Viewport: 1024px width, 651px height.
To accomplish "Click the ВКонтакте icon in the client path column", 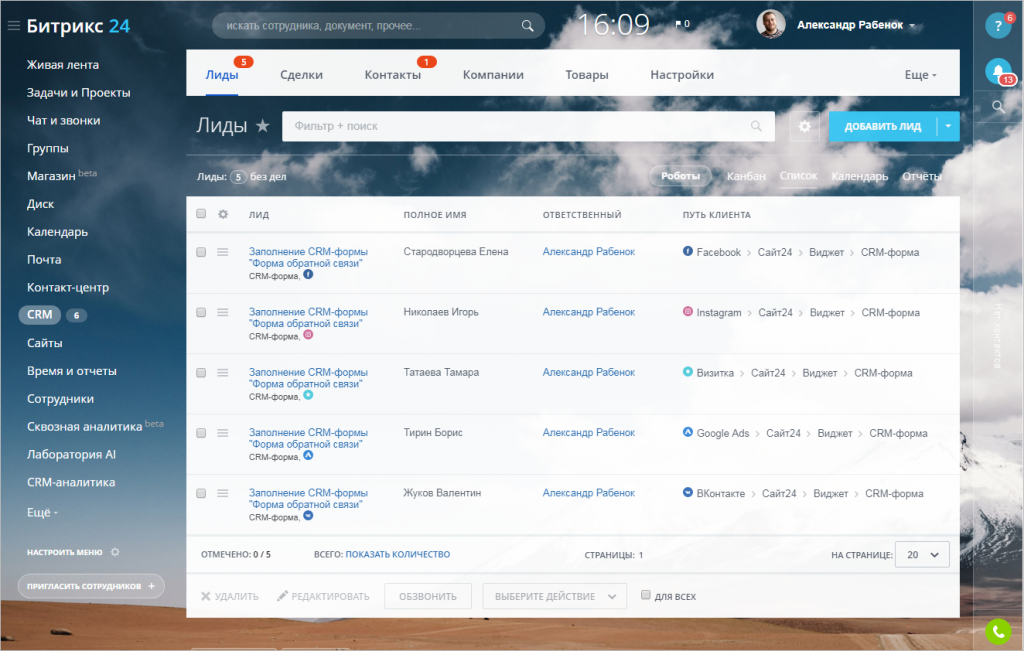I will pos(688,492).
